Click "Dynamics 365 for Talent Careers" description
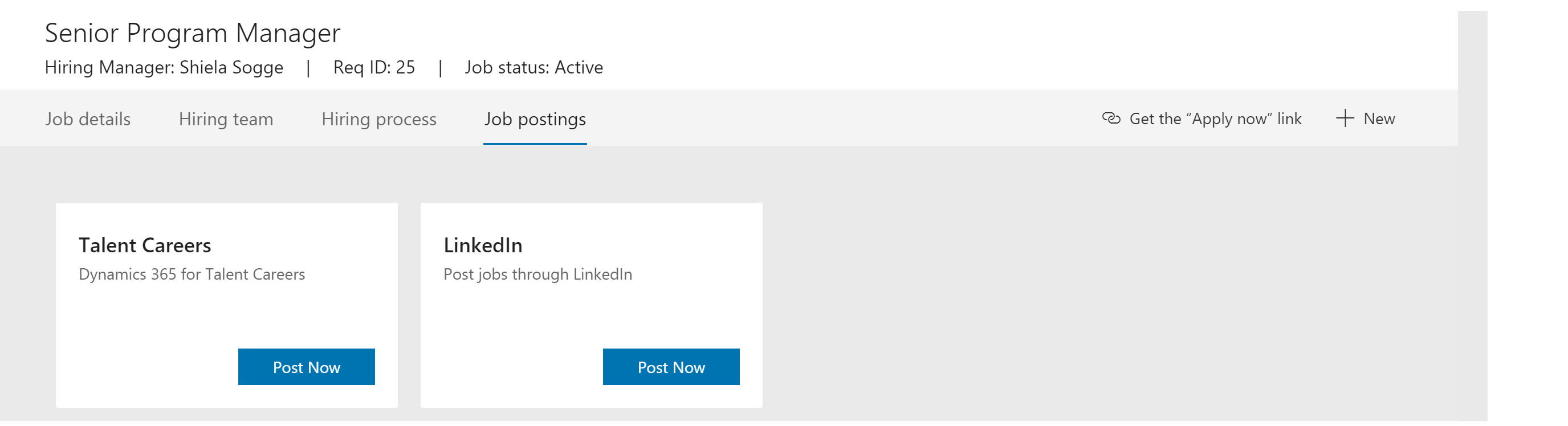The width and height of the screenshot is (1568, 426). click(192, 275)
